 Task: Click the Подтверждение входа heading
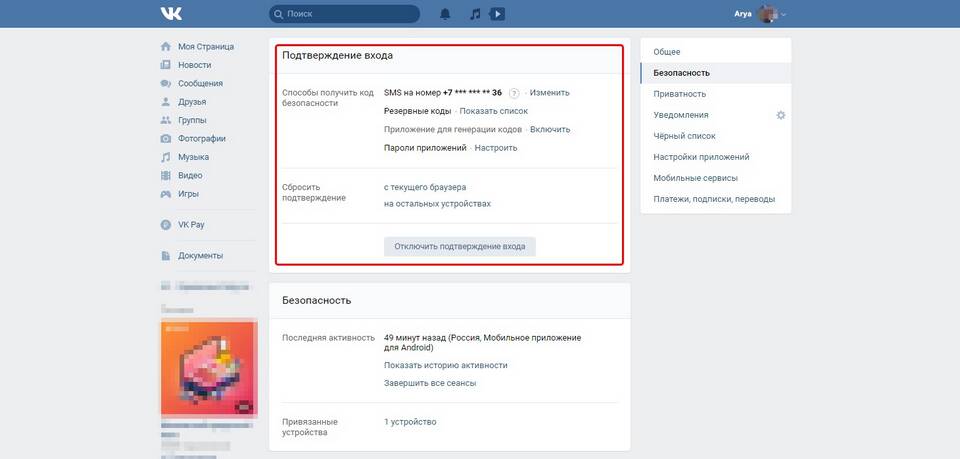point(337,56)
